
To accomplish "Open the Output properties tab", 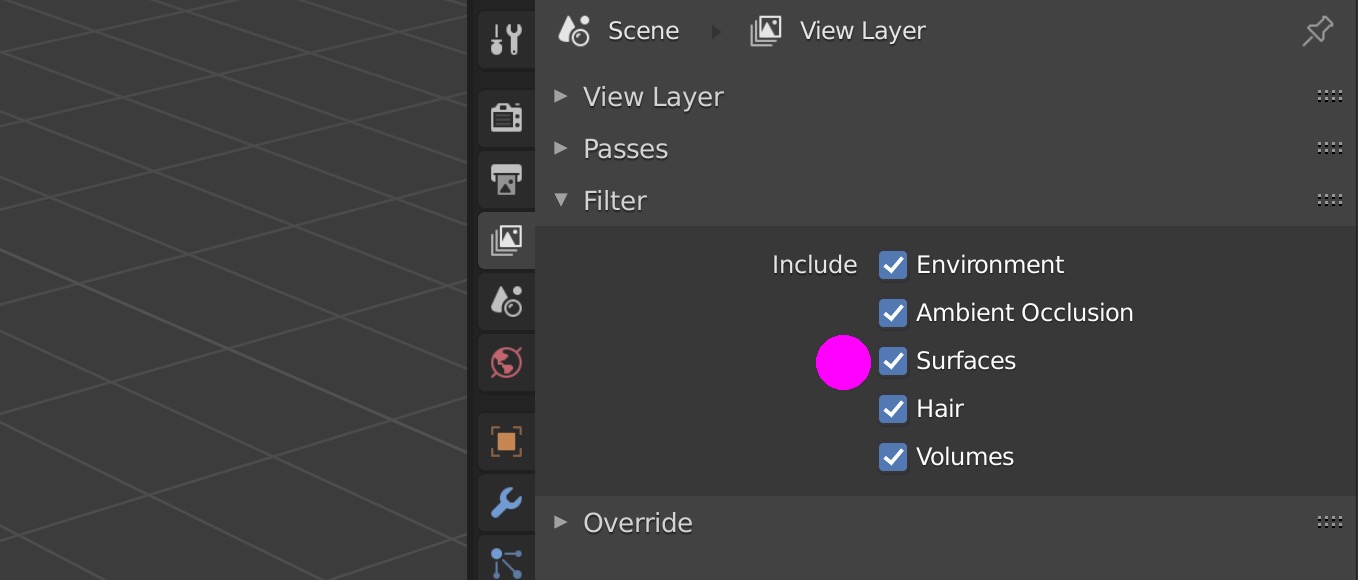I will tap(505, 180).
